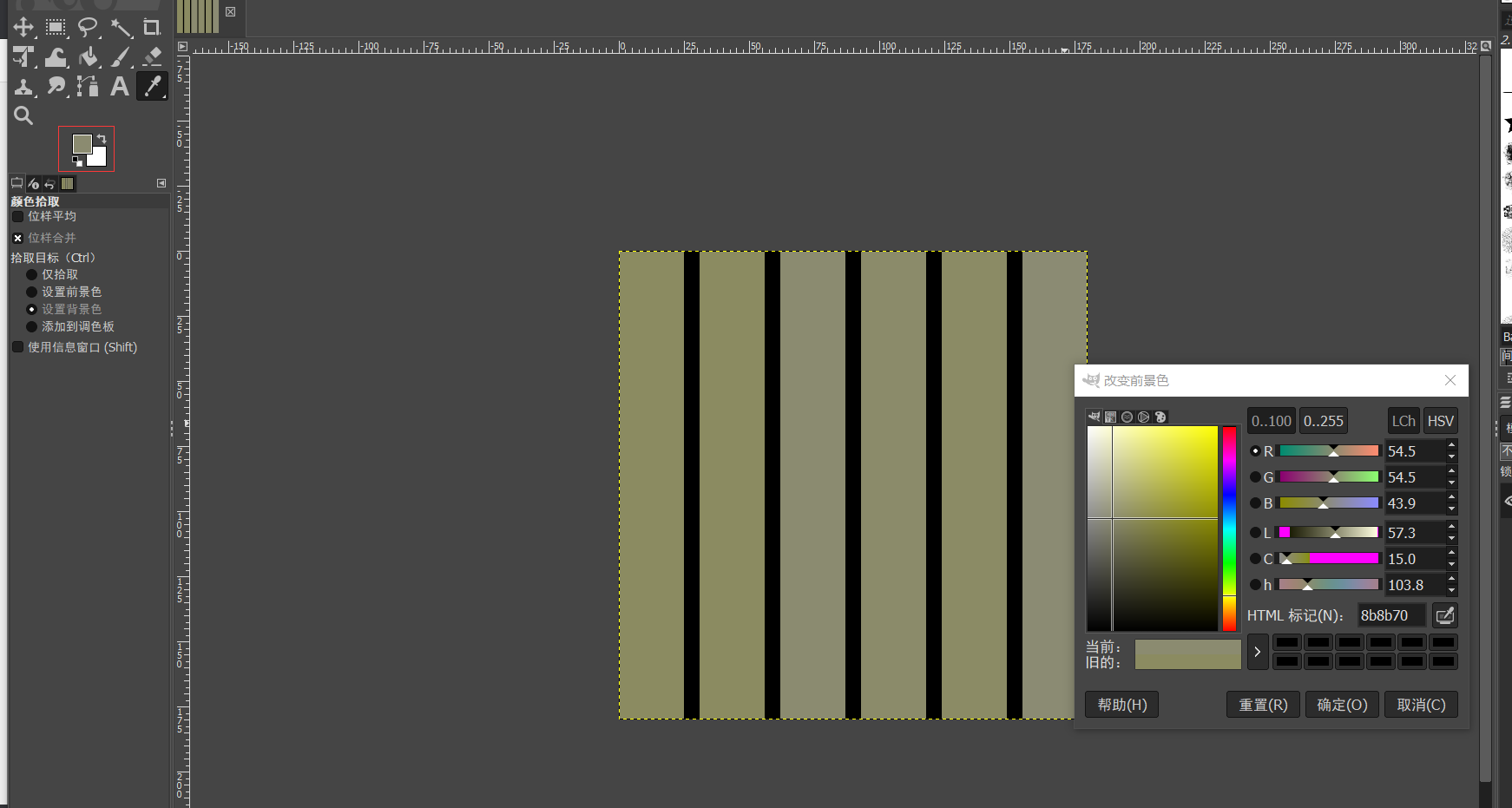1512x808 pixels.
Task: Select the Eraser tool
Action: pyautogui.click(x=152, y=57)
